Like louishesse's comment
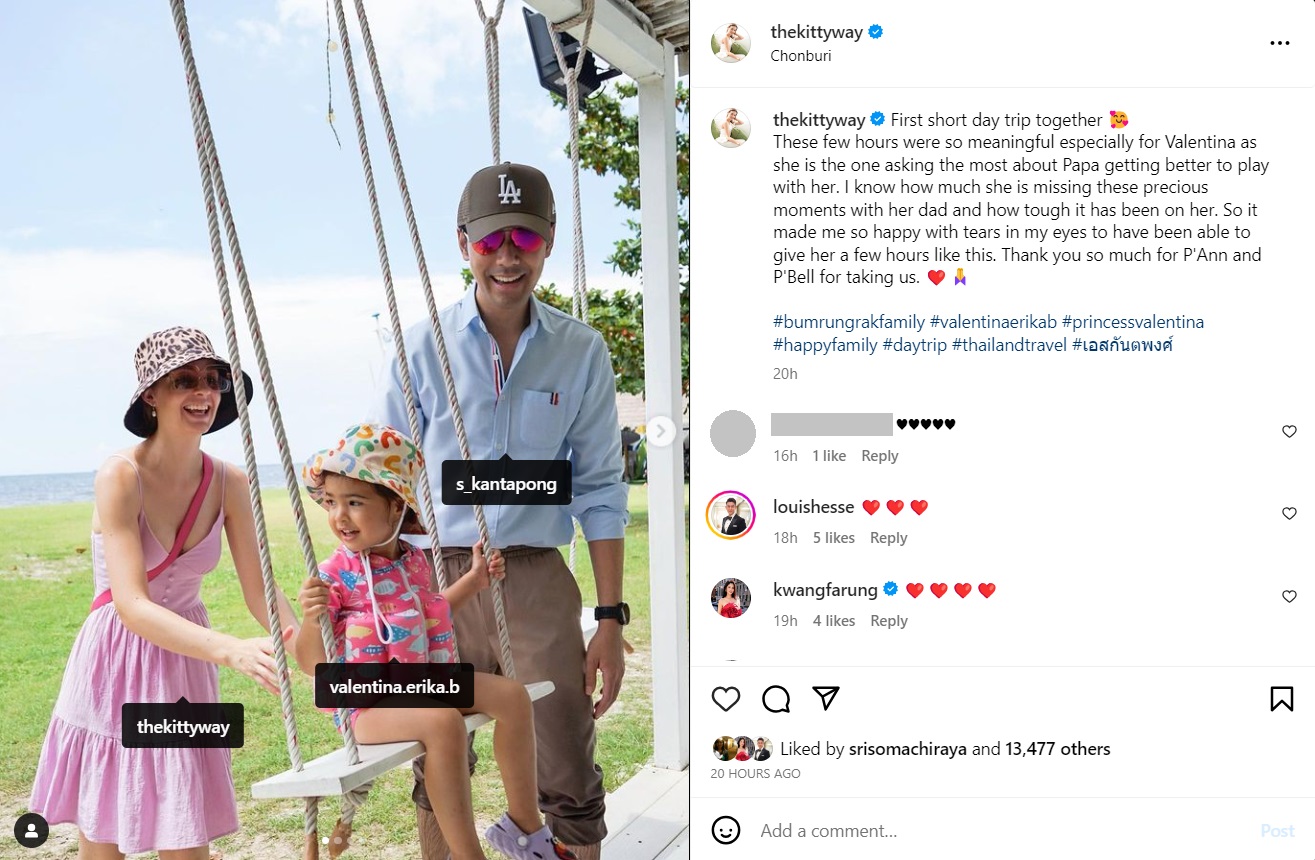 coord(1289,513)
